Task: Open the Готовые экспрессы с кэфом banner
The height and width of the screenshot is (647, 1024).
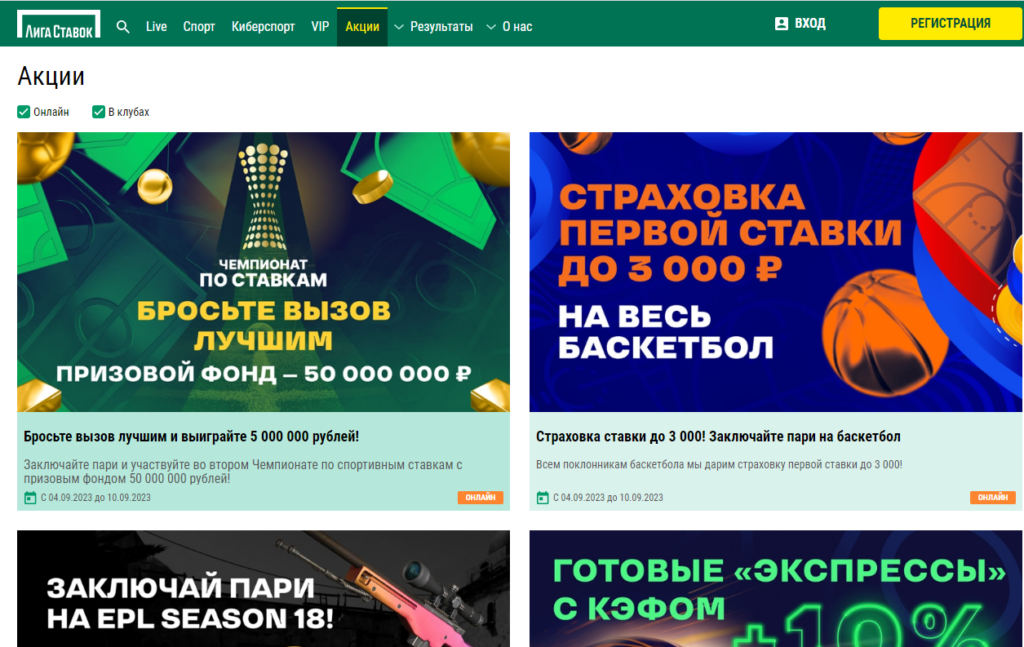Action: 776,589
